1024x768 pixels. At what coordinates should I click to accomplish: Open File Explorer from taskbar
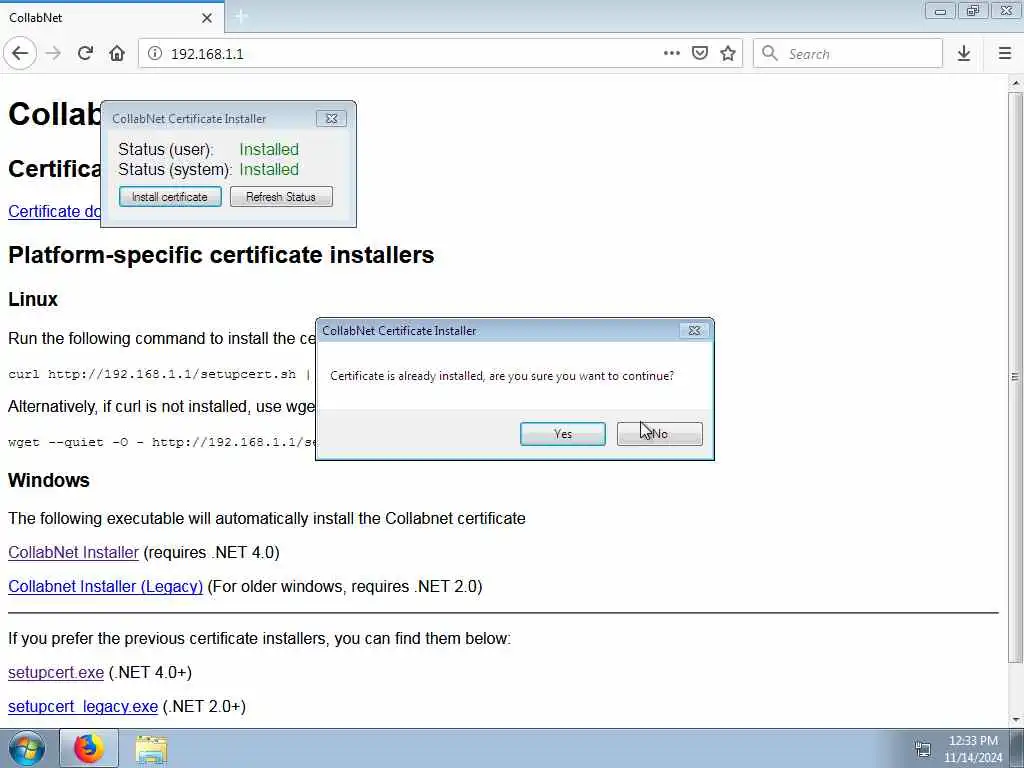(152, 748)
